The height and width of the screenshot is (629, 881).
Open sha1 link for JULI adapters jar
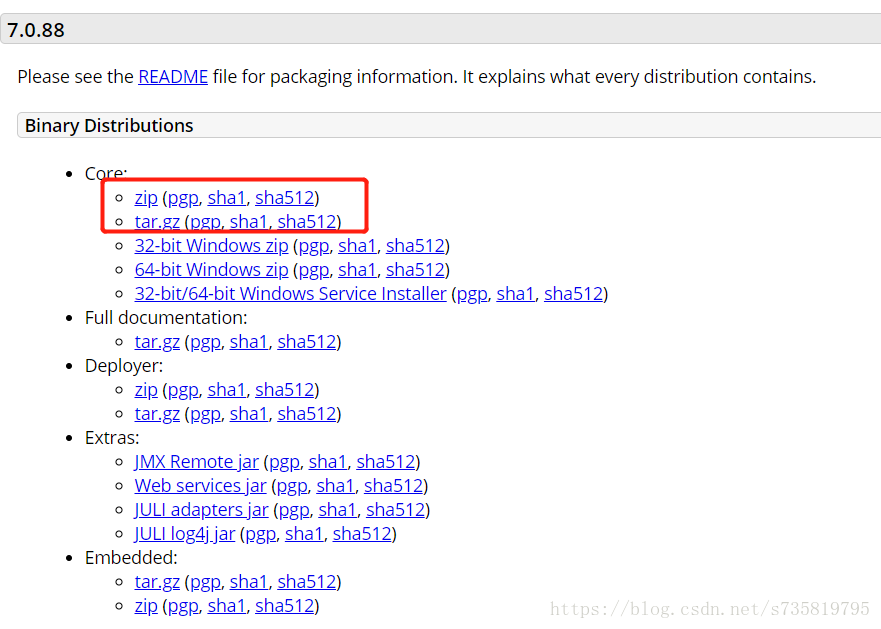click(338, 510)
